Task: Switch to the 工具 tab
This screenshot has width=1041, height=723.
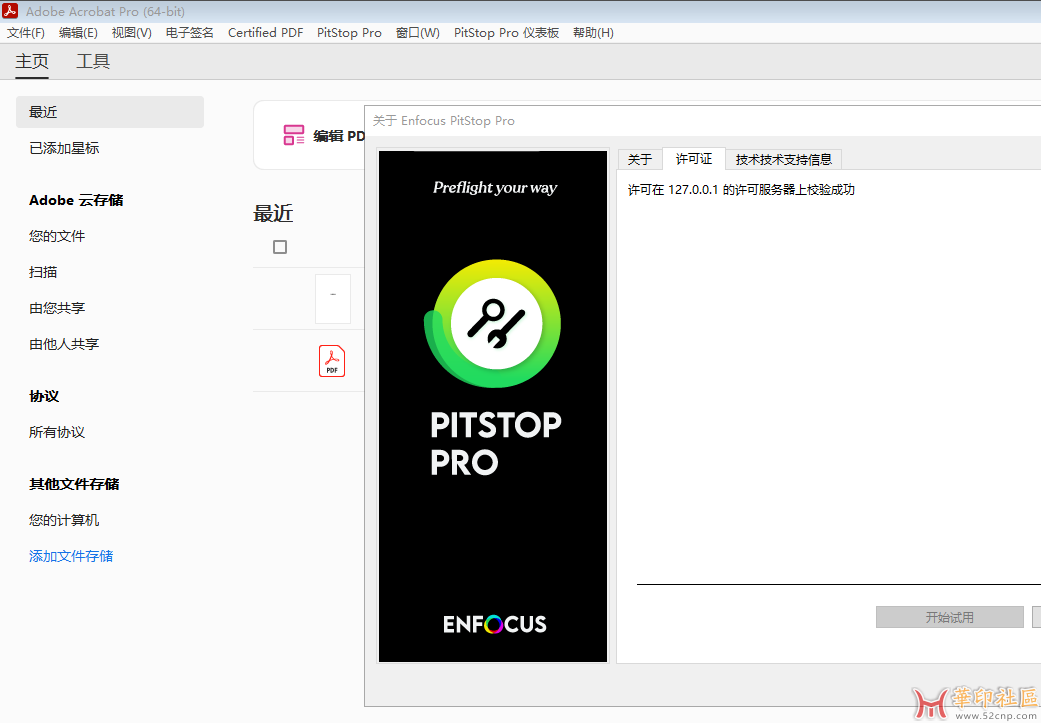Action: tap(93, 61)
